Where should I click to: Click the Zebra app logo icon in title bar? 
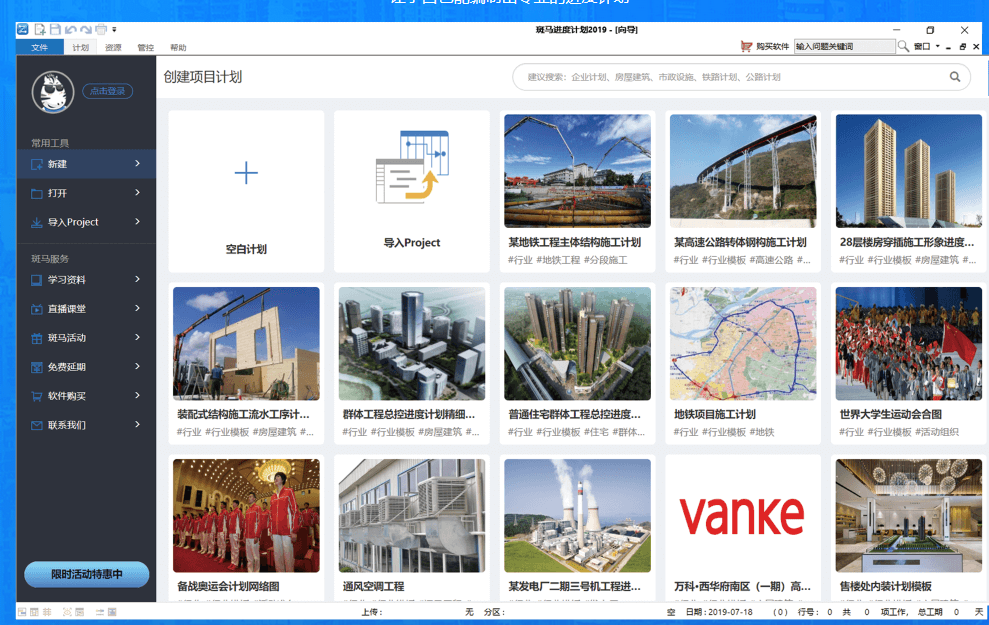23,30
